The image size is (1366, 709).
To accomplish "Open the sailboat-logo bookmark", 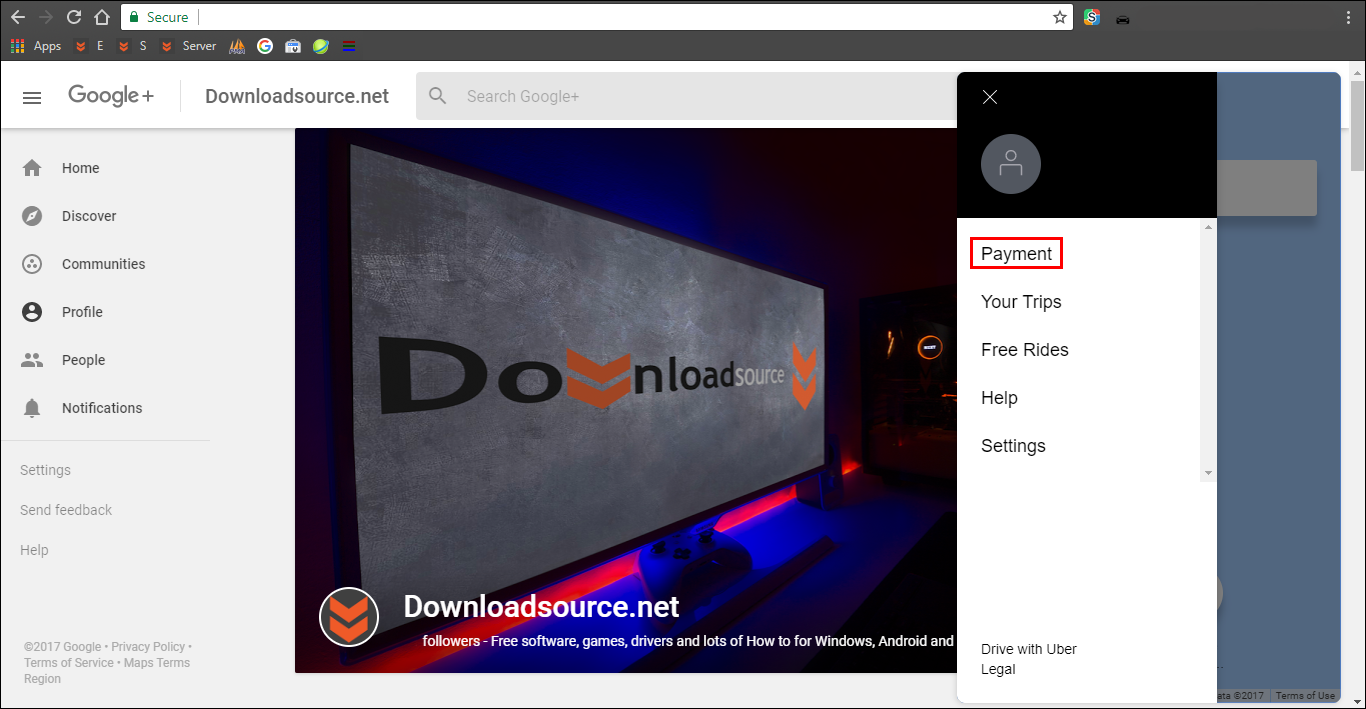I will 237,46.
